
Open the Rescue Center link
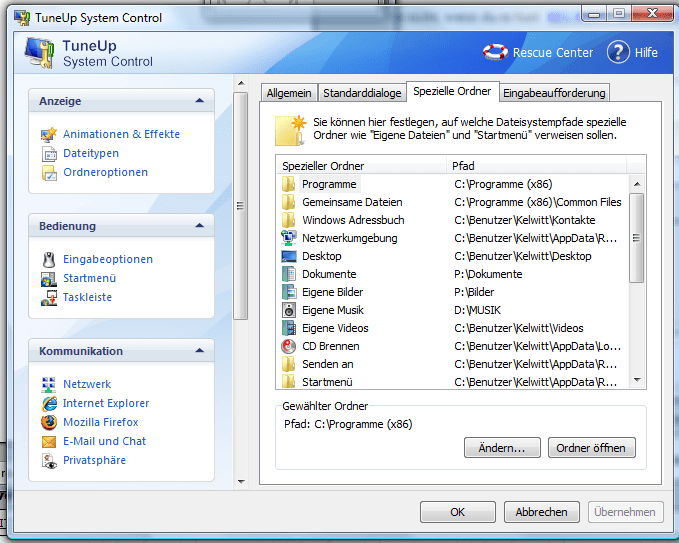pos(553,53)
